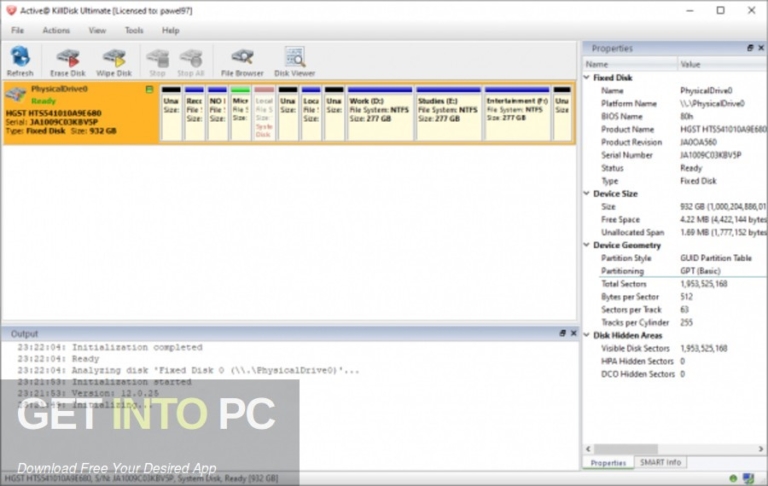This screenshot has width=768, height=486.
Task: Collapse the Fixed Disk property group
Action: (587, 77)
